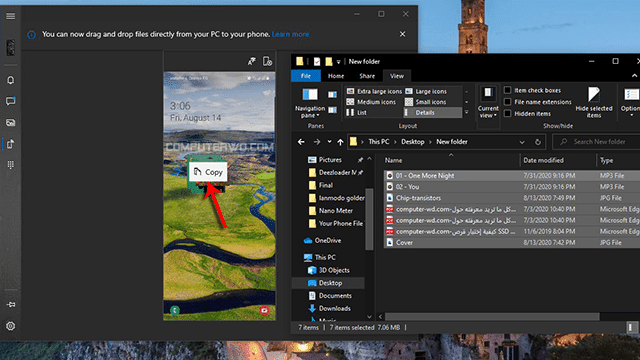Select Details layout
This screenshot has height=360, width=640.
pos(433,112)
